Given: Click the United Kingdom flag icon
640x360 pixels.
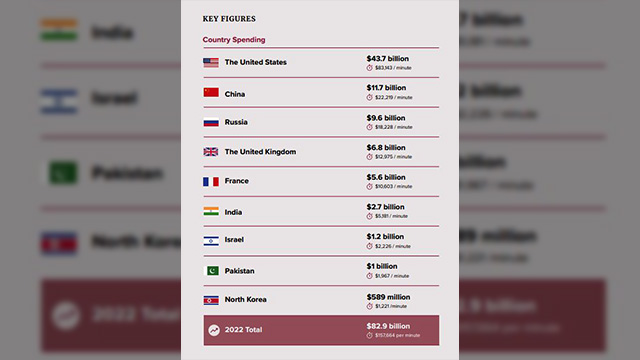Looking at the screenshot, I should click(211, 152).
